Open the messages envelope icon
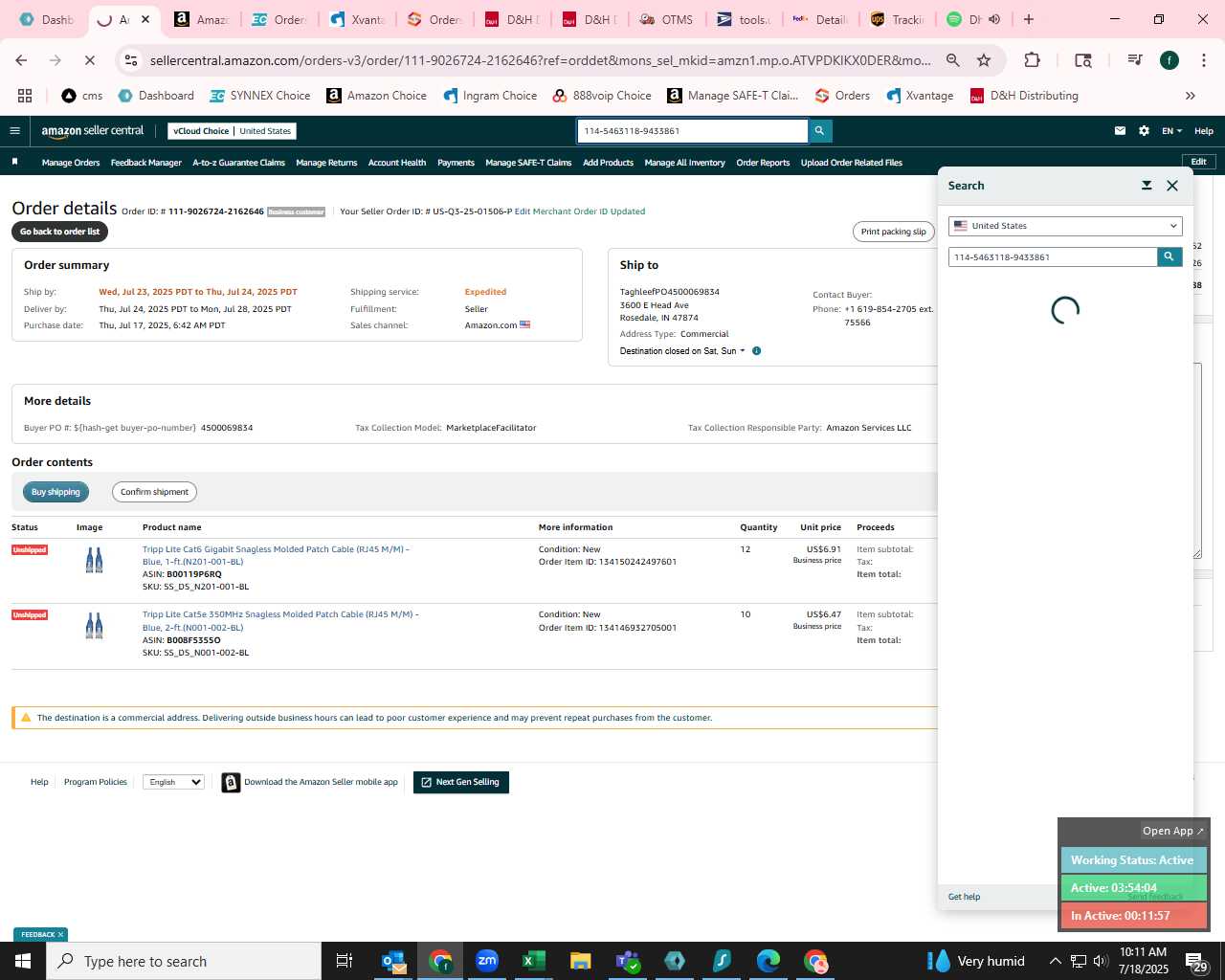1225x980 pixels. (1120, 131)
